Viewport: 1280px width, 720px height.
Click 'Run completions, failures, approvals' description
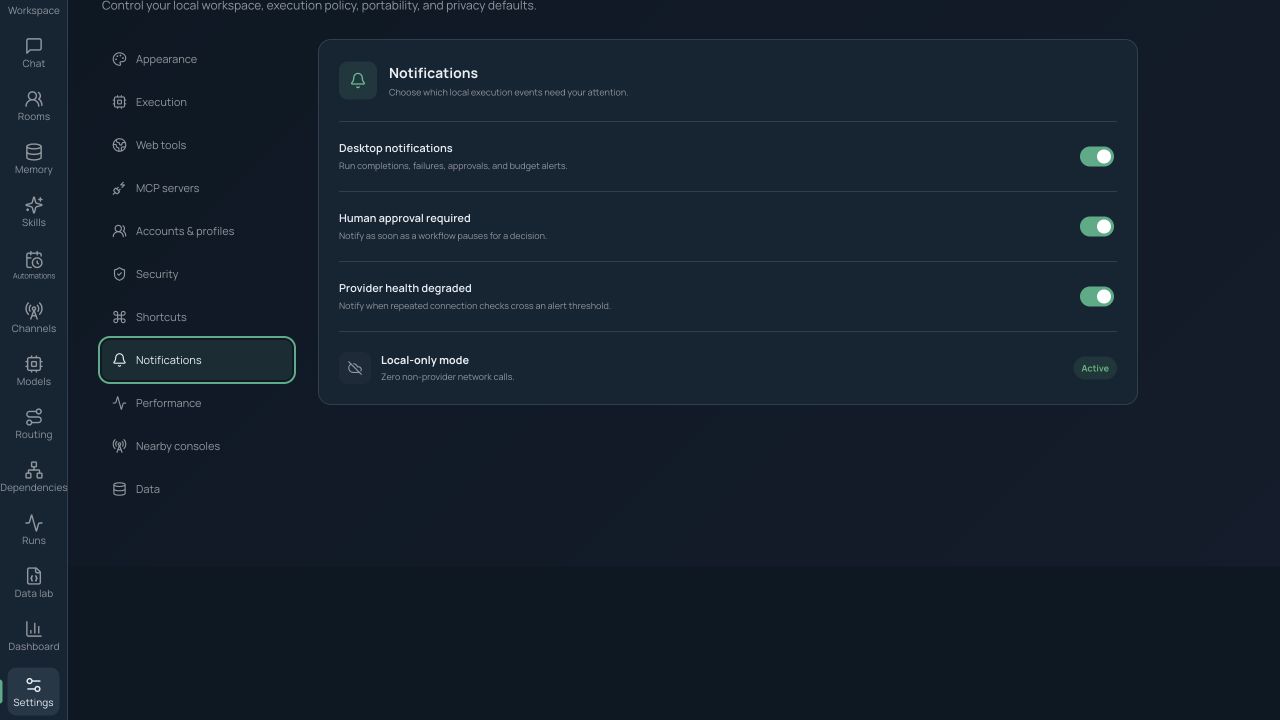453,166
